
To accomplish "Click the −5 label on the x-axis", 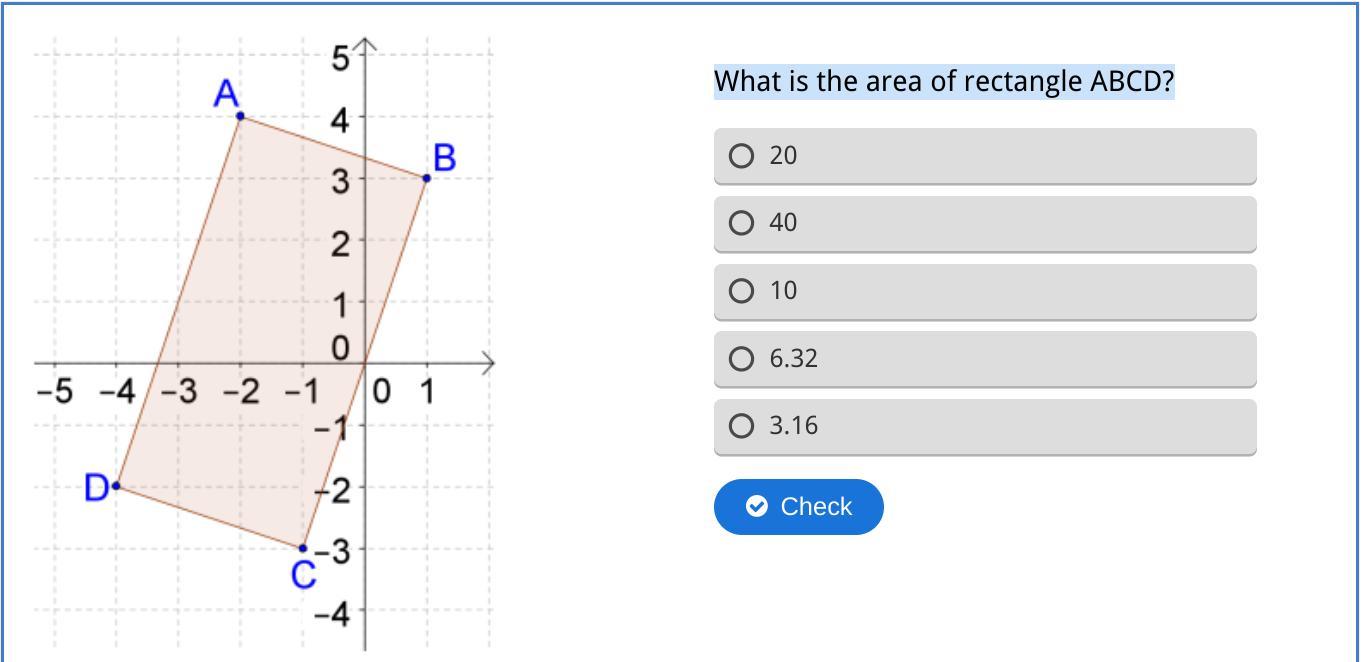I will coord(54,391).
